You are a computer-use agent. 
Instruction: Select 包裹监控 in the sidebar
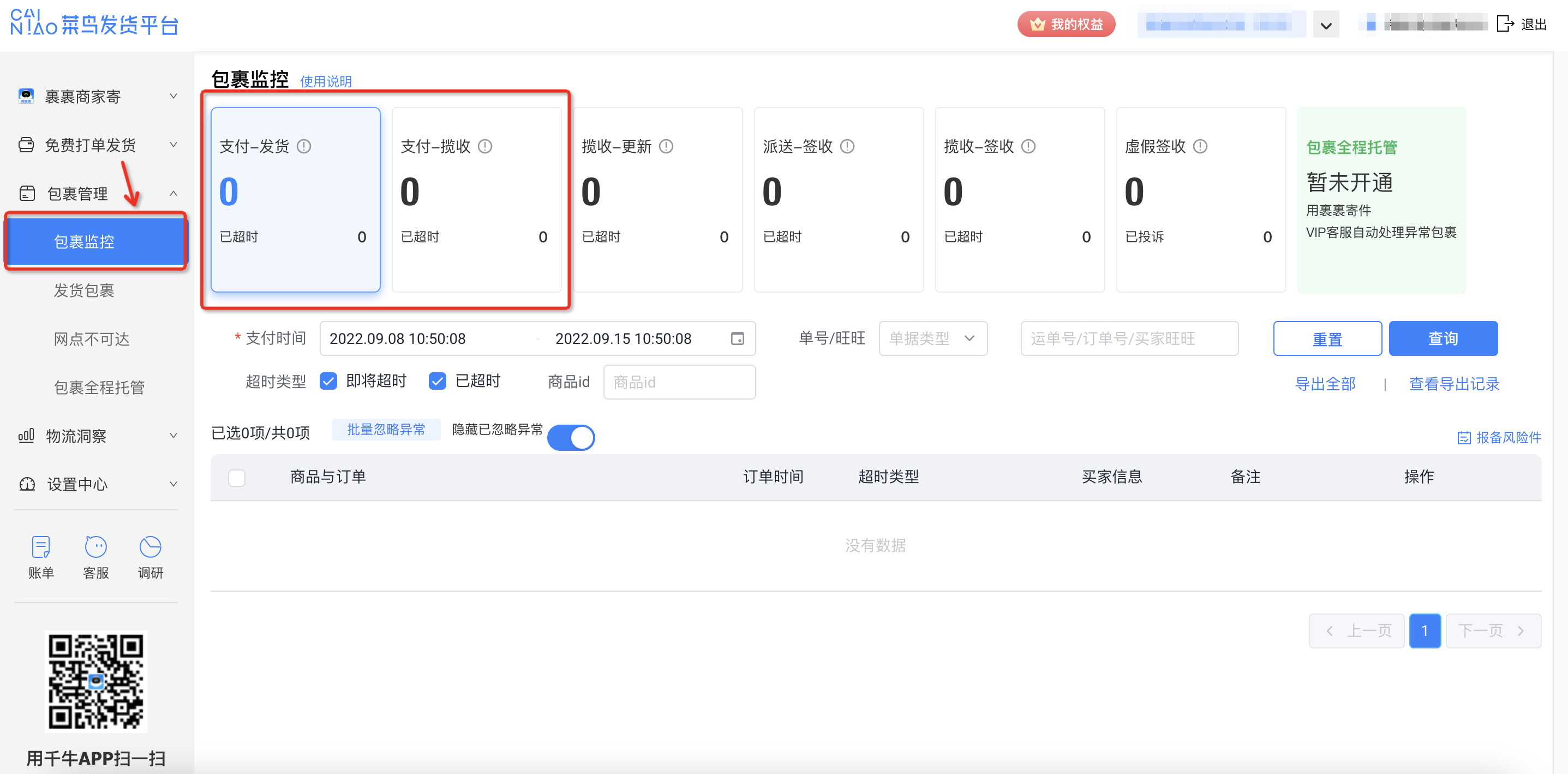click(x=95, y=242)
